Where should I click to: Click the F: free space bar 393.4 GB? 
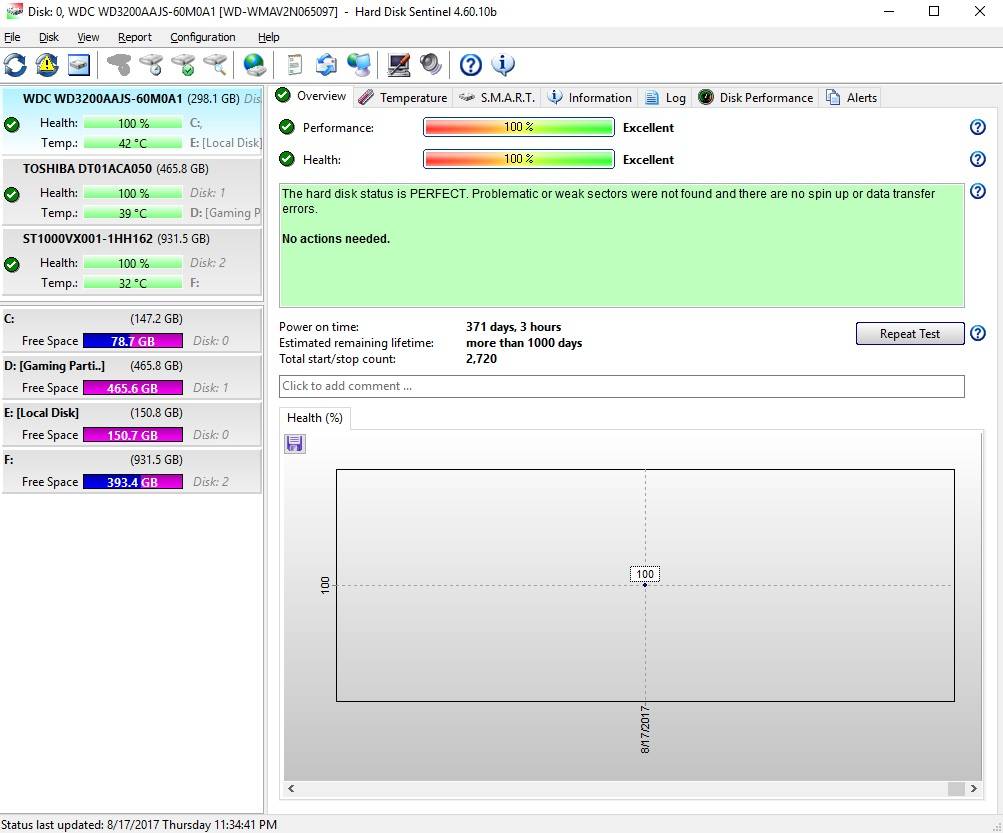[x=133, y=482]
